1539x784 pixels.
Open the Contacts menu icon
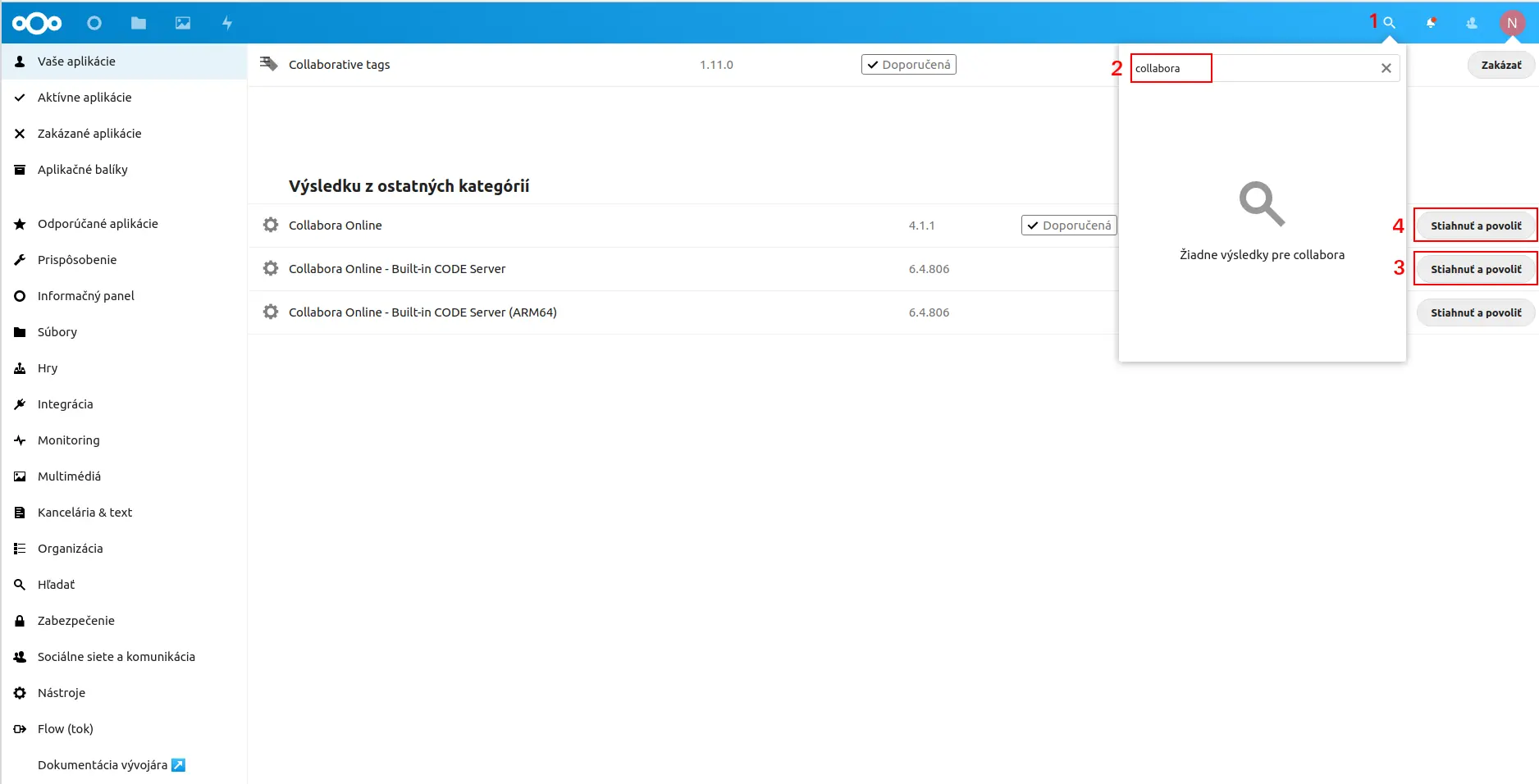point(1472,23)
